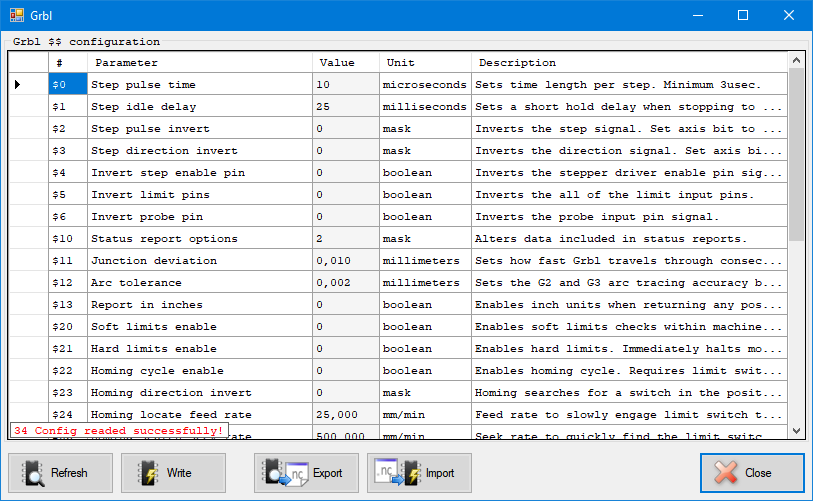Click the Parameter column header
The height and width of the screenshot is (501, 813).
click(x=200, y=63)
